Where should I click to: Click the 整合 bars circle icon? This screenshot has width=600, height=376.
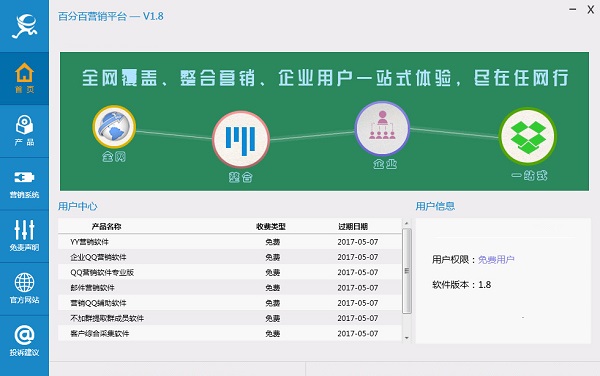tap(241, 139)
